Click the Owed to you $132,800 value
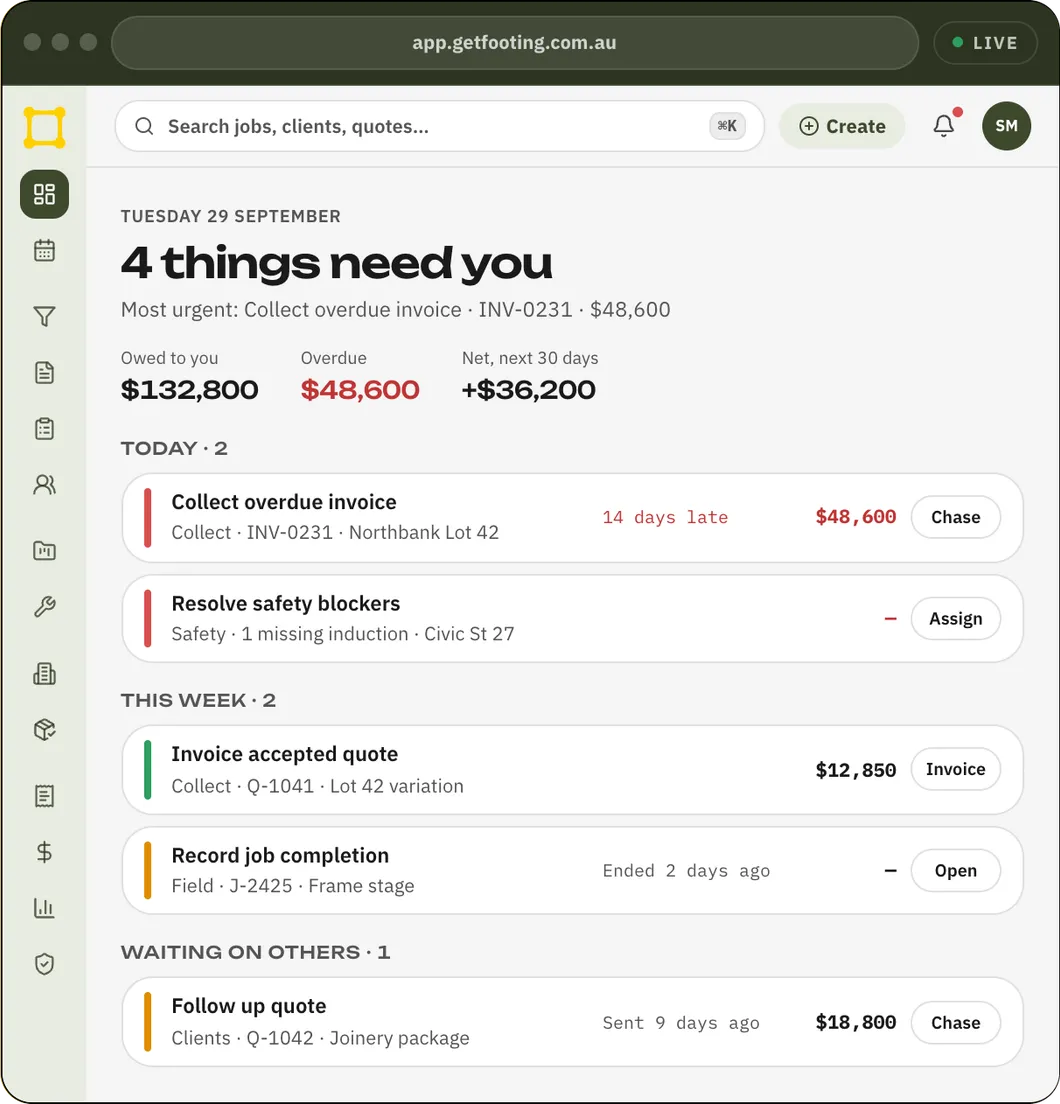This screenshot has width=1060, height=1104. tap(189, 389)
